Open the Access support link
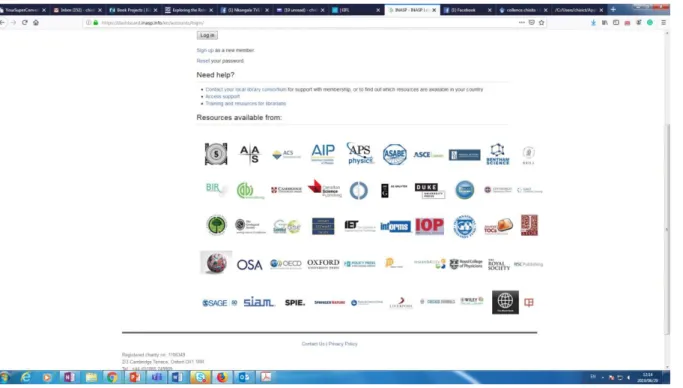The image size is (683, 388). tap(222, 97)
